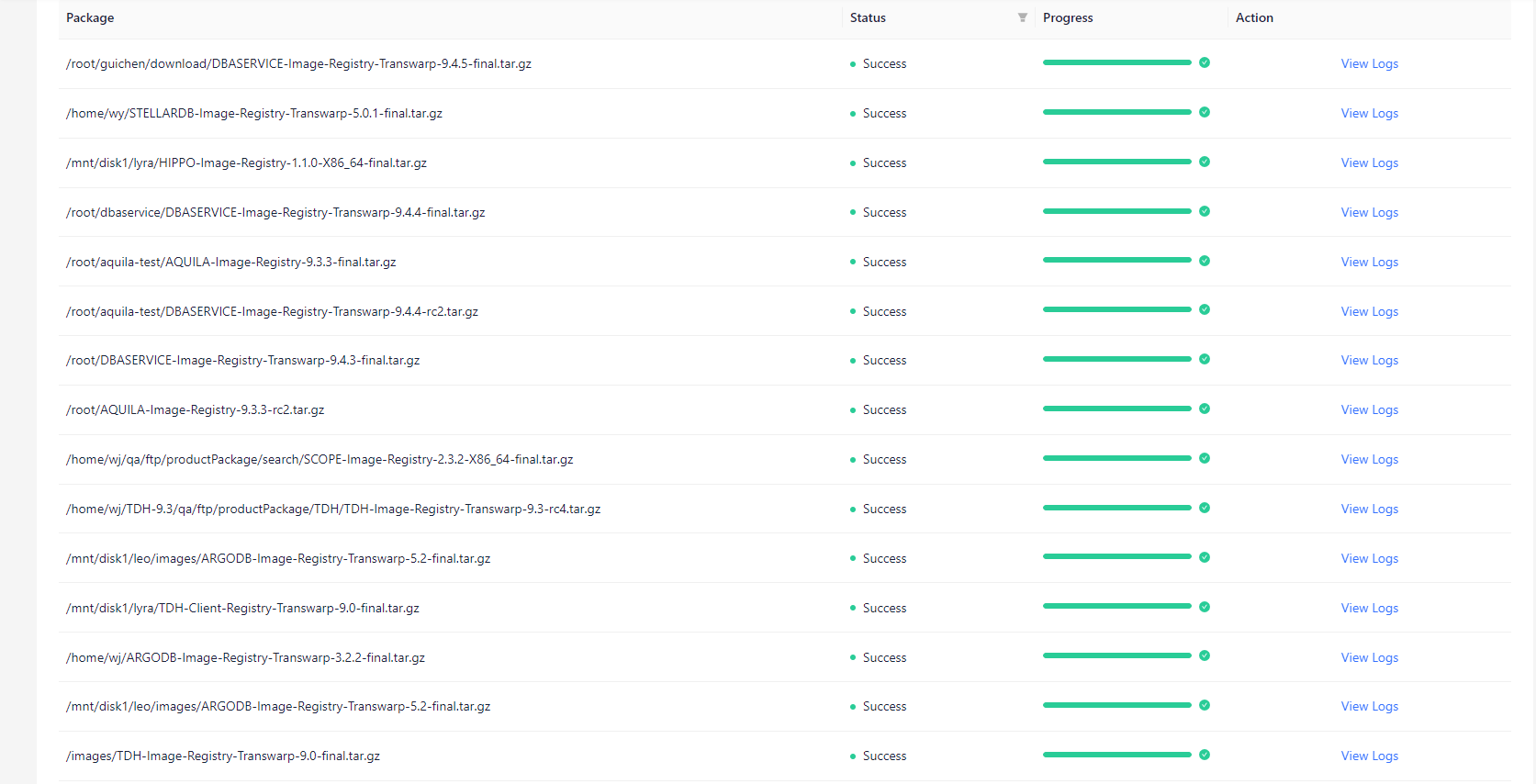Click green check icon for /images/TDH-Image 9.0-final row
The image size is (1536, 784).
pos(1205,755)
